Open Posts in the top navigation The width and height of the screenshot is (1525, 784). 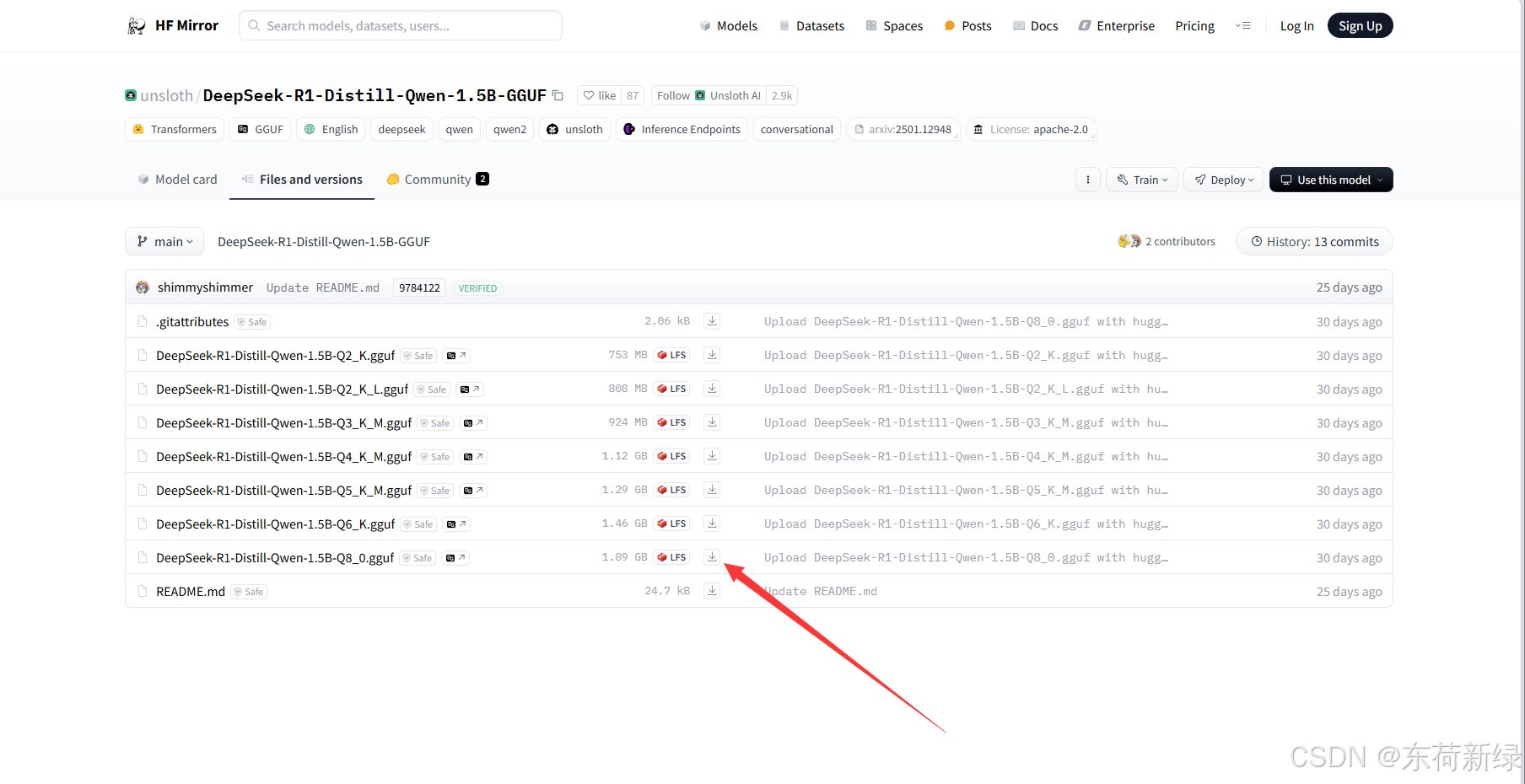pyautogui.click(x=967, y=26)
